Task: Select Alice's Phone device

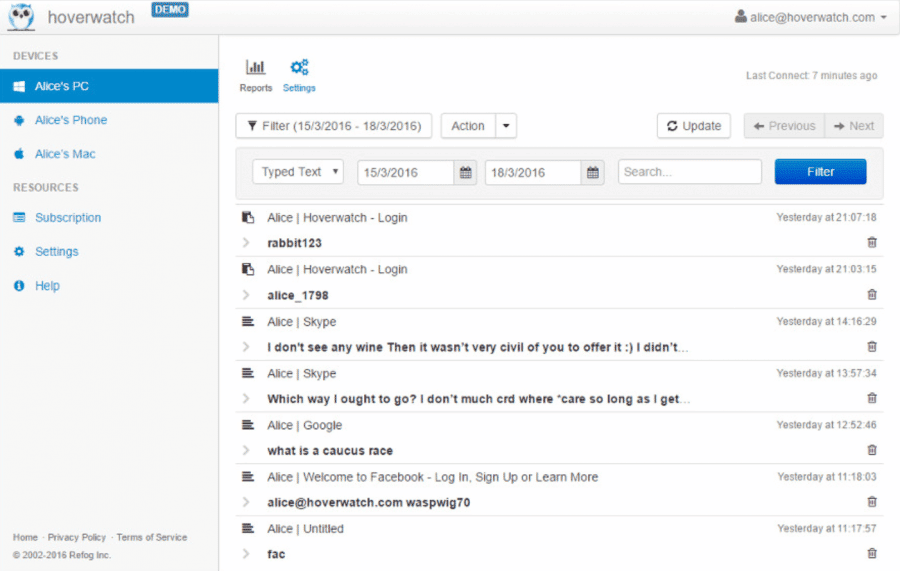Action: point(71,120)
